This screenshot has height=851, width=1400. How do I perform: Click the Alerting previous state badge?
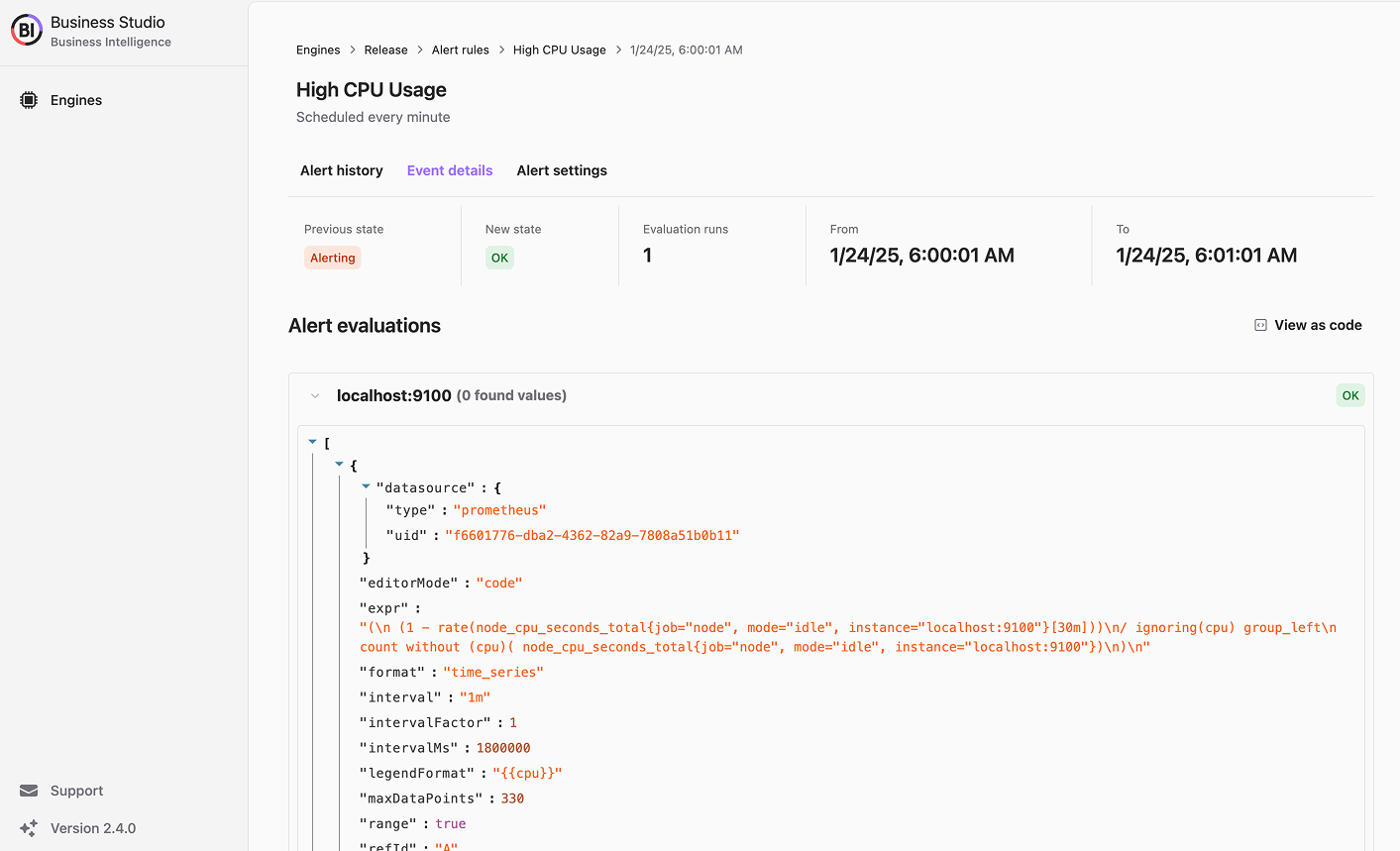(333, 258)
